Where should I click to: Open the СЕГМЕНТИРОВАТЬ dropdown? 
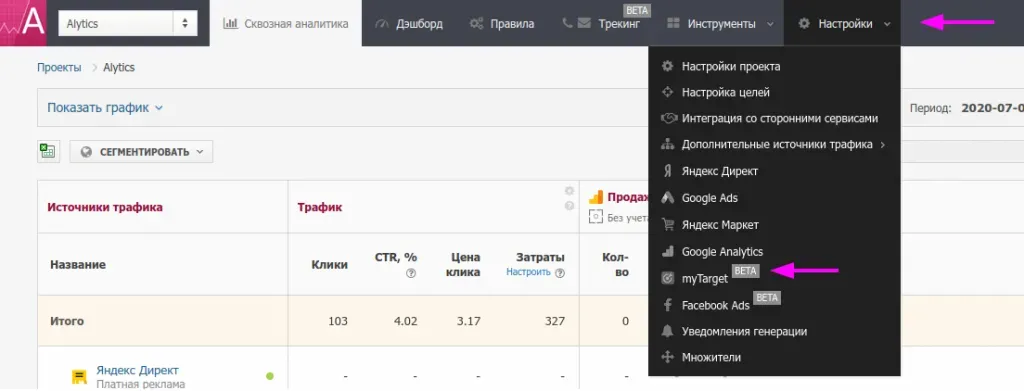(142, 151)
